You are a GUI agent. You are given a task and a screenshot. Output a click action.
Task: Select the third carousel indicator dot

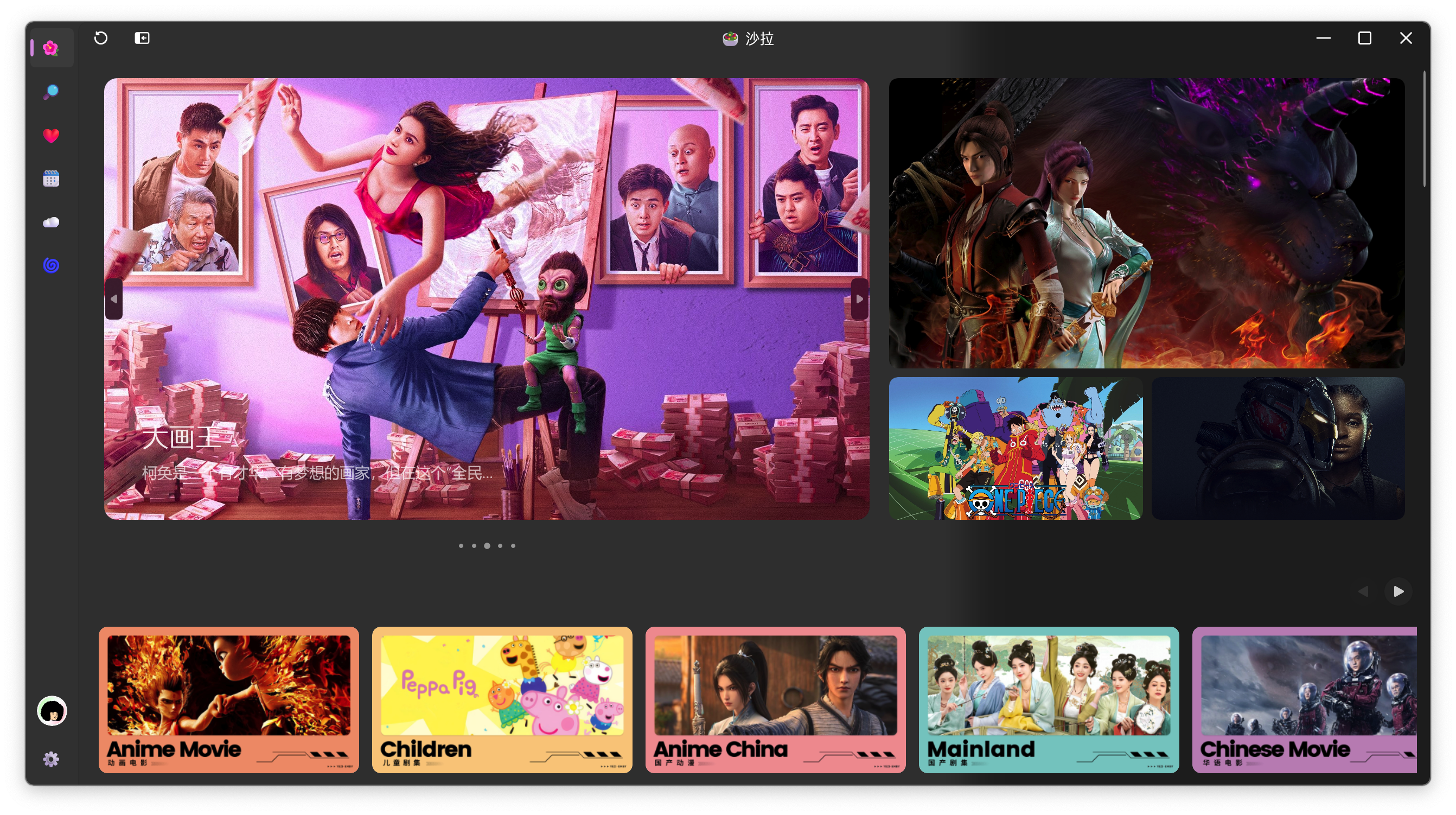[x=486, y=545]
